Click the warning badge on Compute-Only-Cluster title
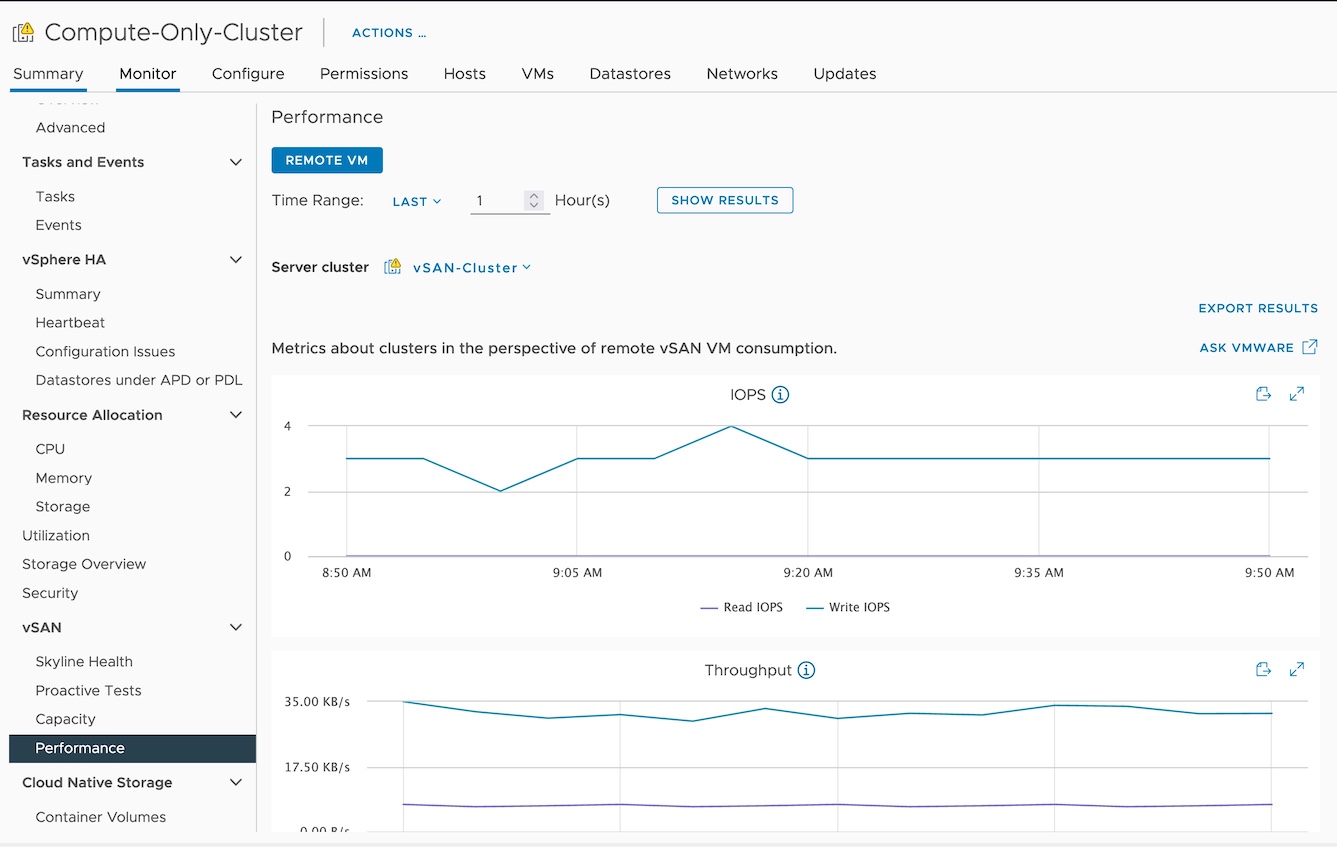The height and width of the screenshot is (847, 1337). pos(20,31)
